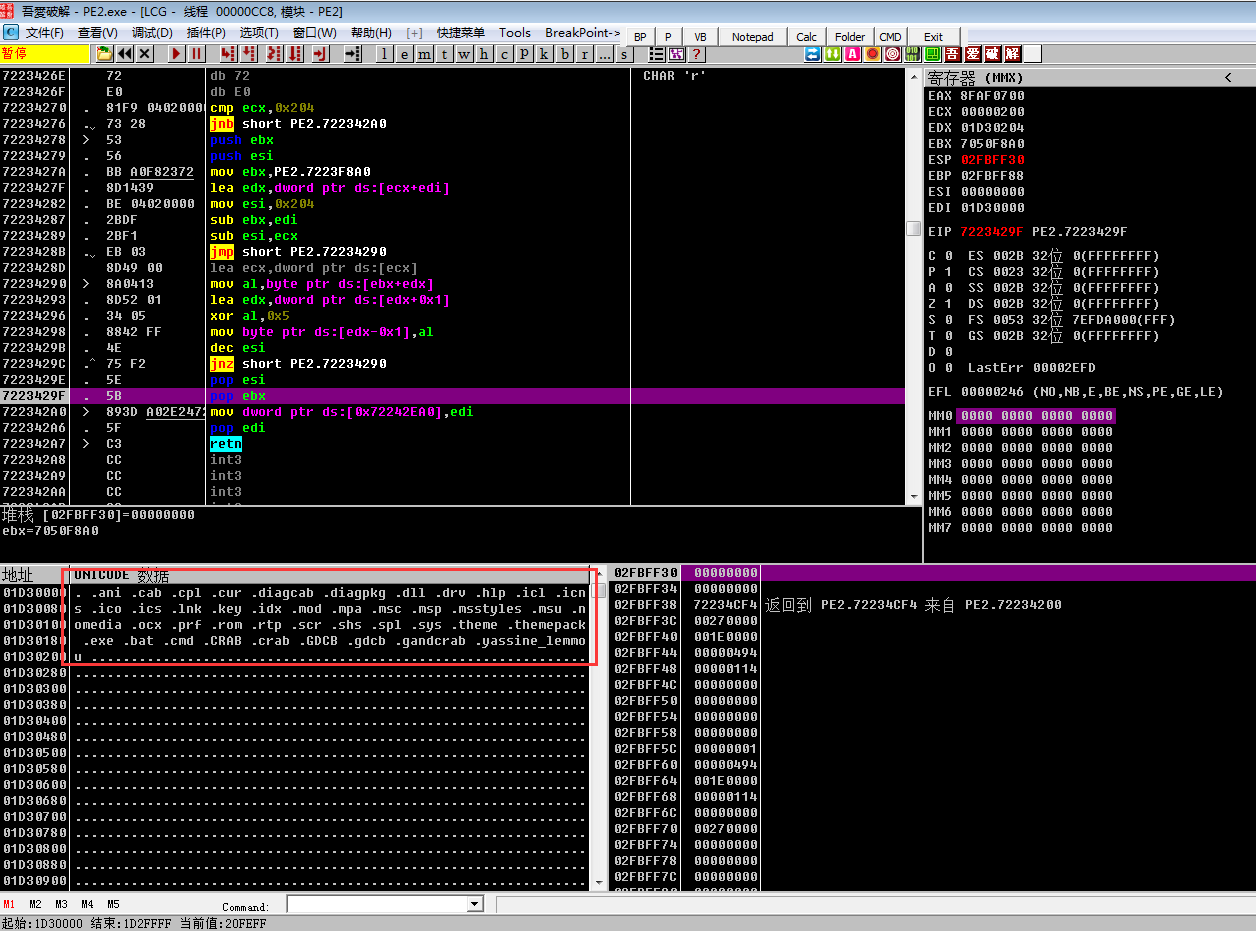Click the Command input field
Image resolution: width=1256 pixels, height=932 pixels.
click(377, 904)
